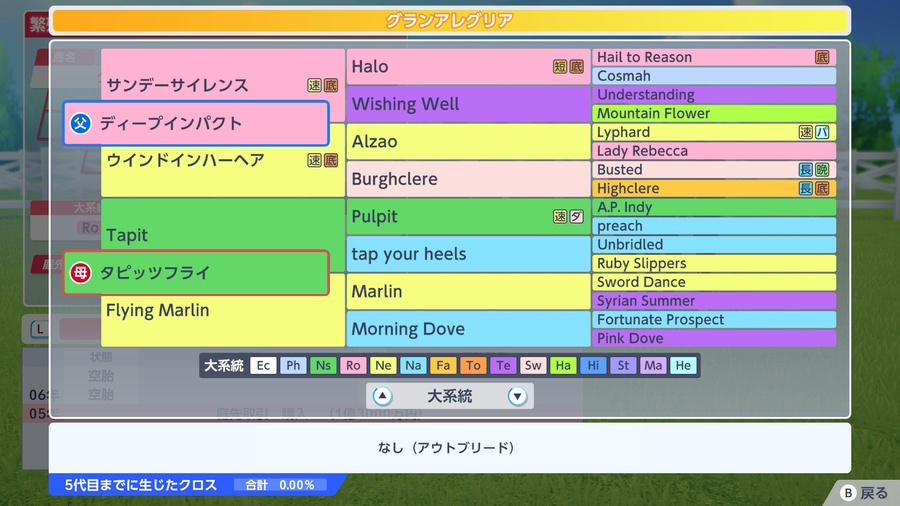This screenshot has height=506, width=900.
Task: Click the 晩 icon on Busted
Action: pos(823,170)
